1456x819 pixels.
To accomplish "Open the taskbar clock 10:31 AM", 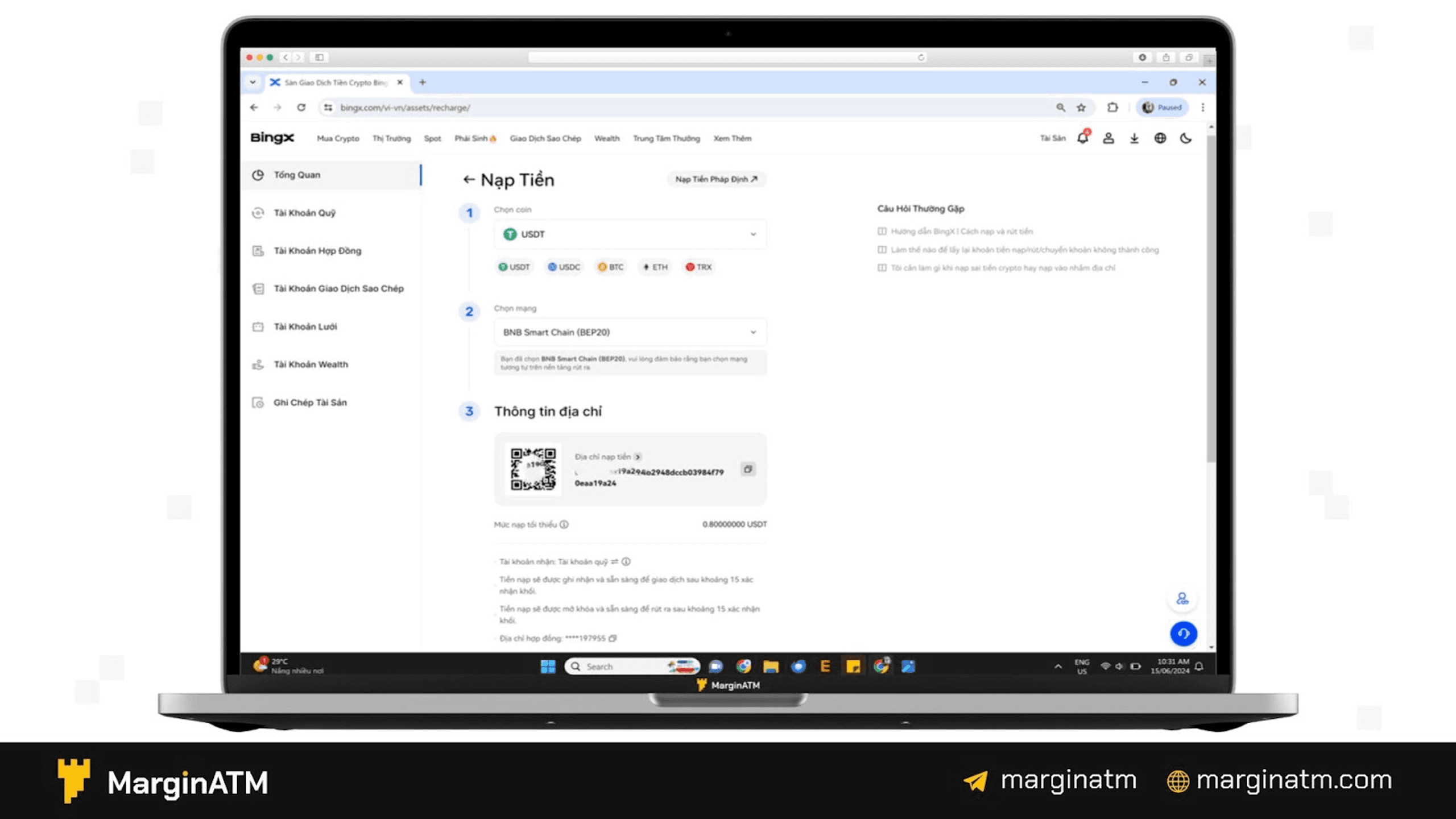I will coord(1170,666).
